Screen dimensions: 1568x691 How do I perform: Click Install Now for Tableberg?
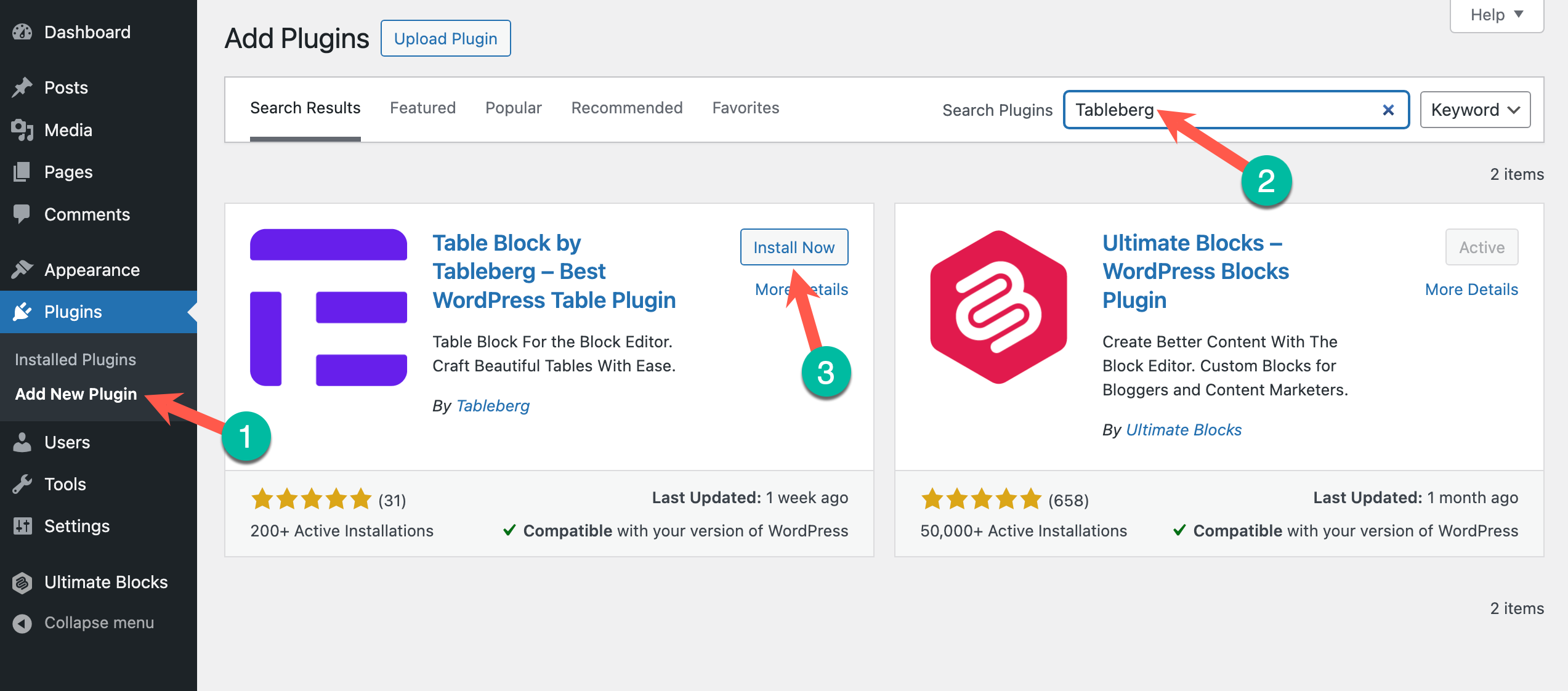794,247
